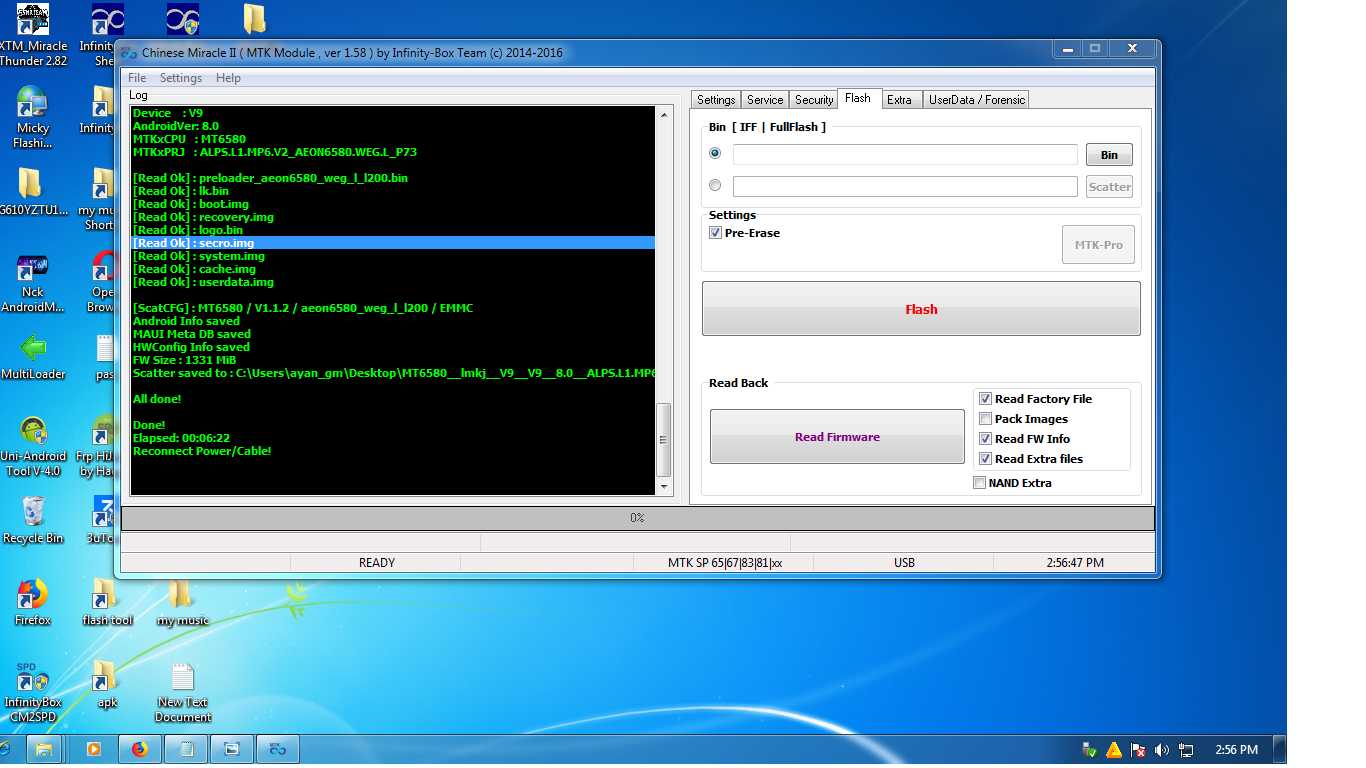Viewport: 1366px width, 768px height.
Task: Toggle the Pre-Erase checkbox
Action: pos(715,233)
